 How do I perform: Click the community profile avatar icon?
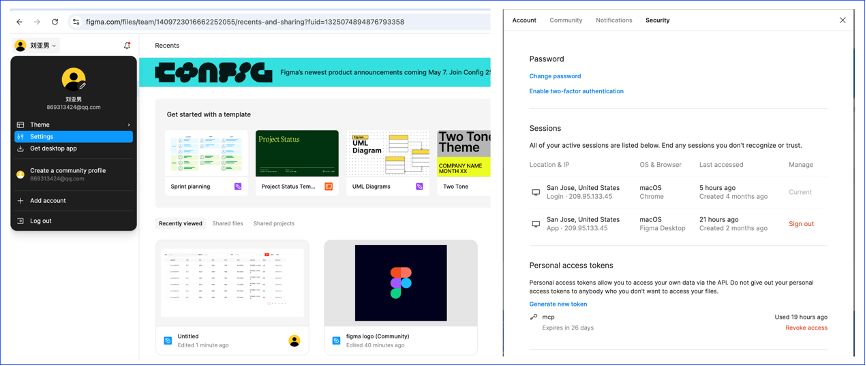[x=20, y=174]
